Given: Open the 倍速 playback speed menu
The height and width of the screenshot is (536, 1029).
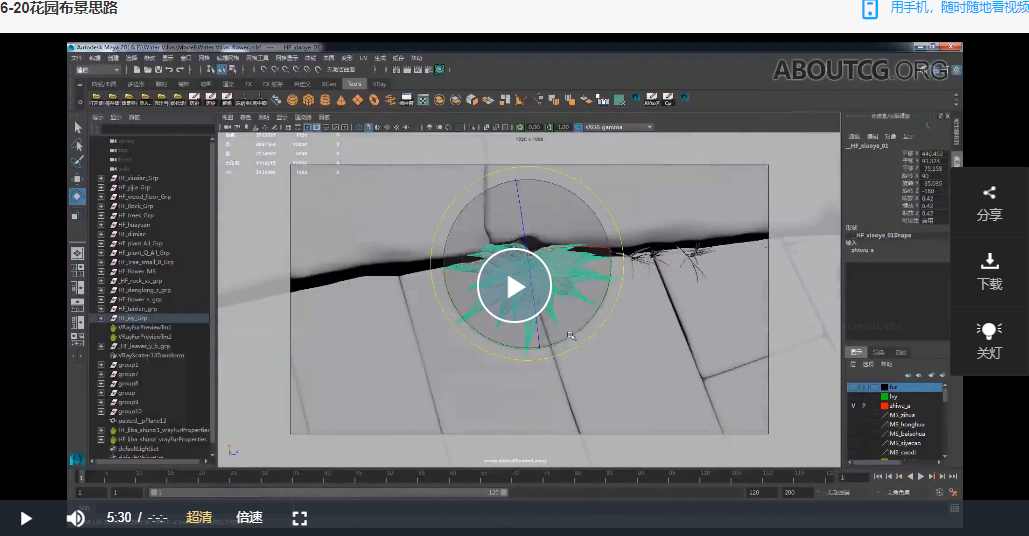Looking at the screenshot, I should click(249, 518).
